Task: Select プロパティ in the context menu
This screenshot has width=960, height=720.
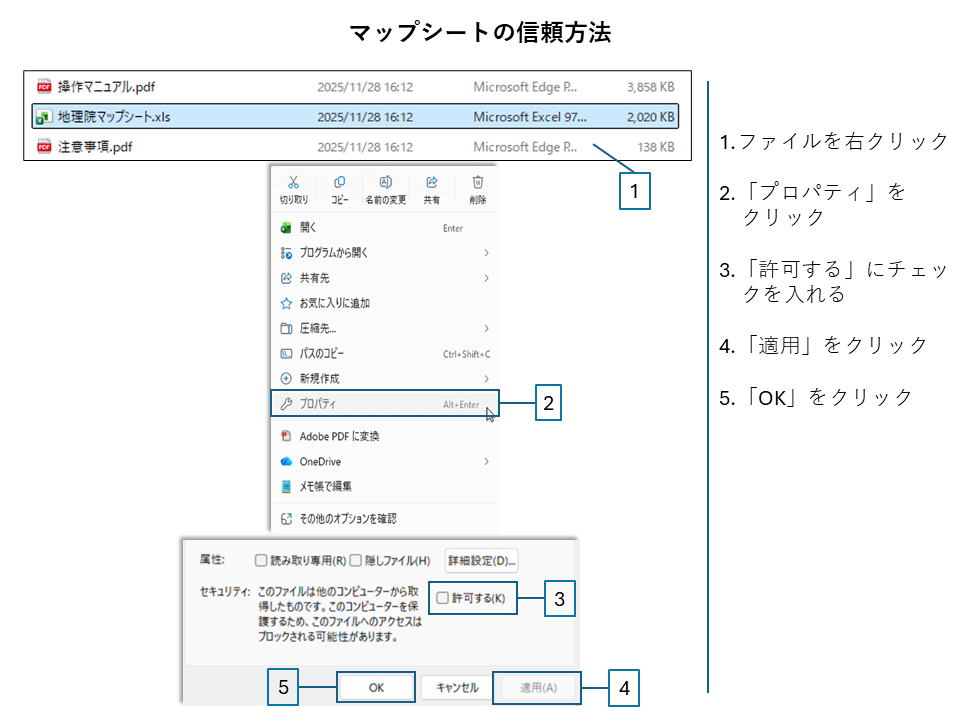Action: point(320,404)
